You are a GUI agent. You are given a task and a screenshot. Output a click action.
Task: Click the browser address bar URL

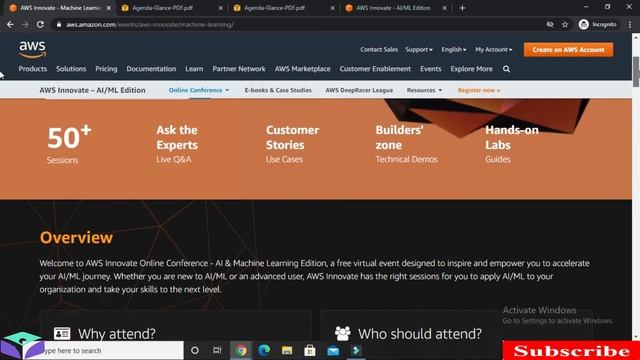[150, 24]
